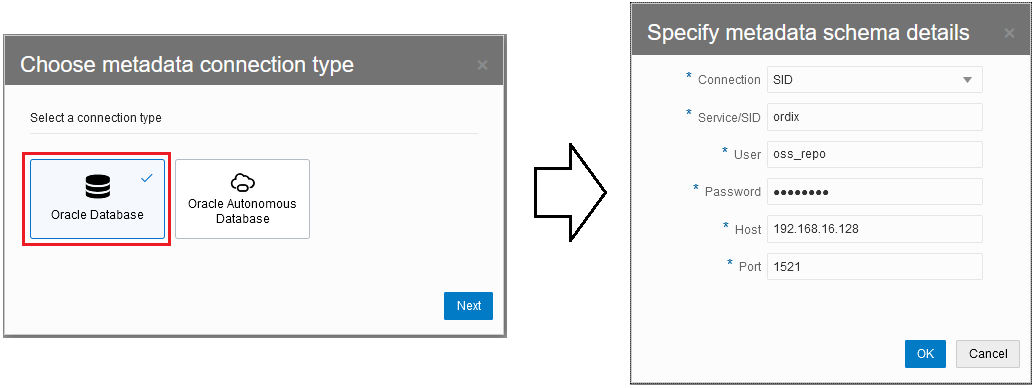The width and height of the screenshot is (1034, 388).
Task: Click the Next button
Action: coord(468,306)
